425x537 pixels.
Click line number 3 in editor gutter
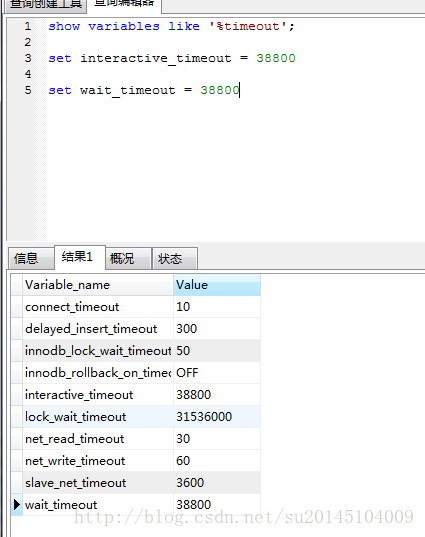[28, 58]
